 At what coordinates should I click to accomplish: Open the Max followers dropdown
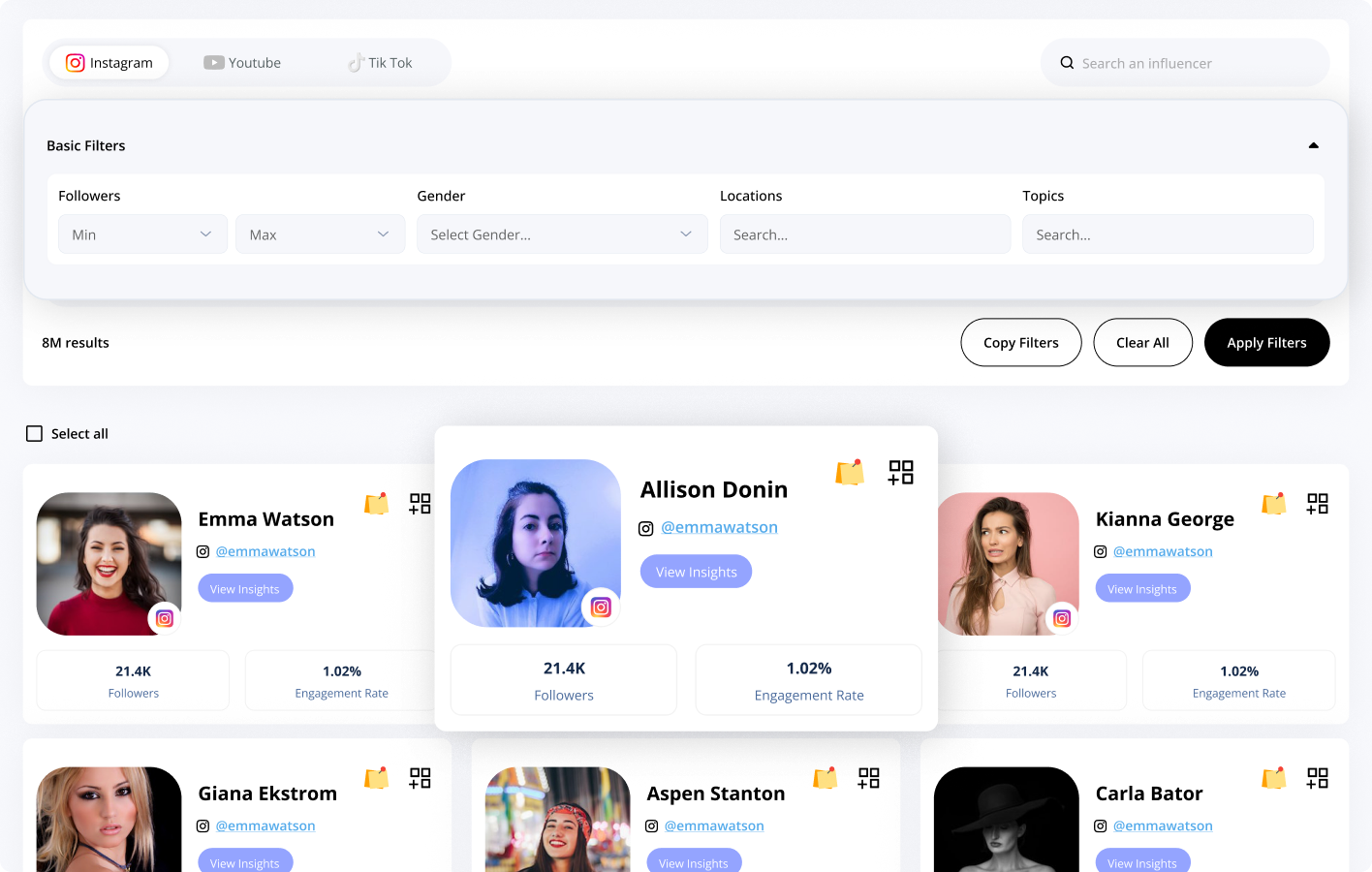320,234
